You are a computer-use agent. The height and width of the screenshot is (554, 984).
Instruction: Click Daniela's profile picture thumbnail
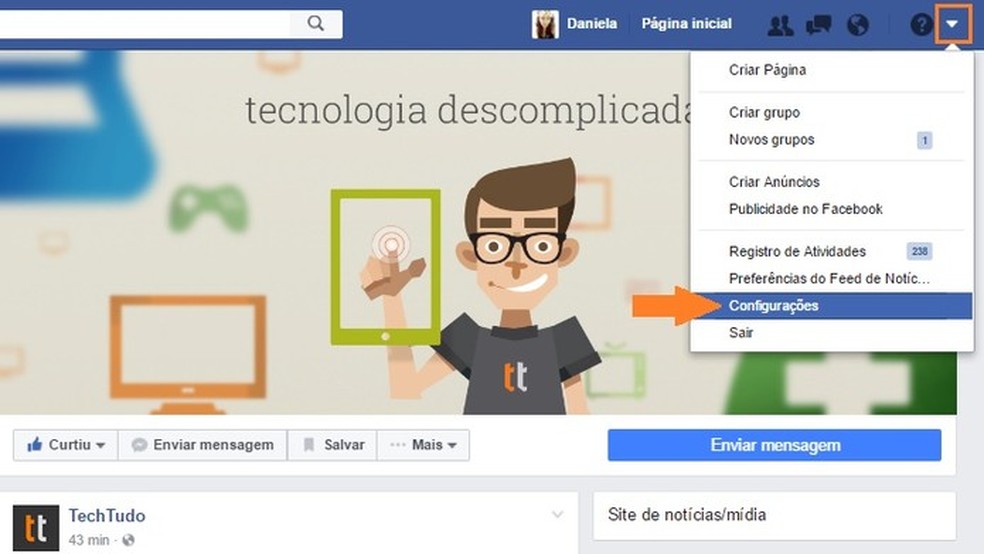(545, 24)
